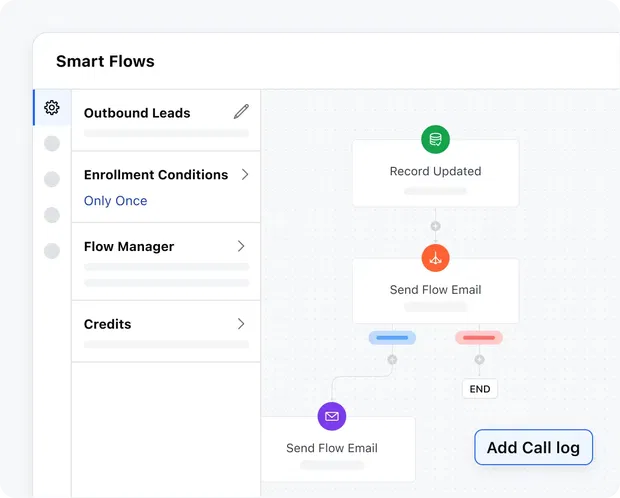This screenshot has width=620, height=498.
Task: Click the END node
Action: point(480,389)
